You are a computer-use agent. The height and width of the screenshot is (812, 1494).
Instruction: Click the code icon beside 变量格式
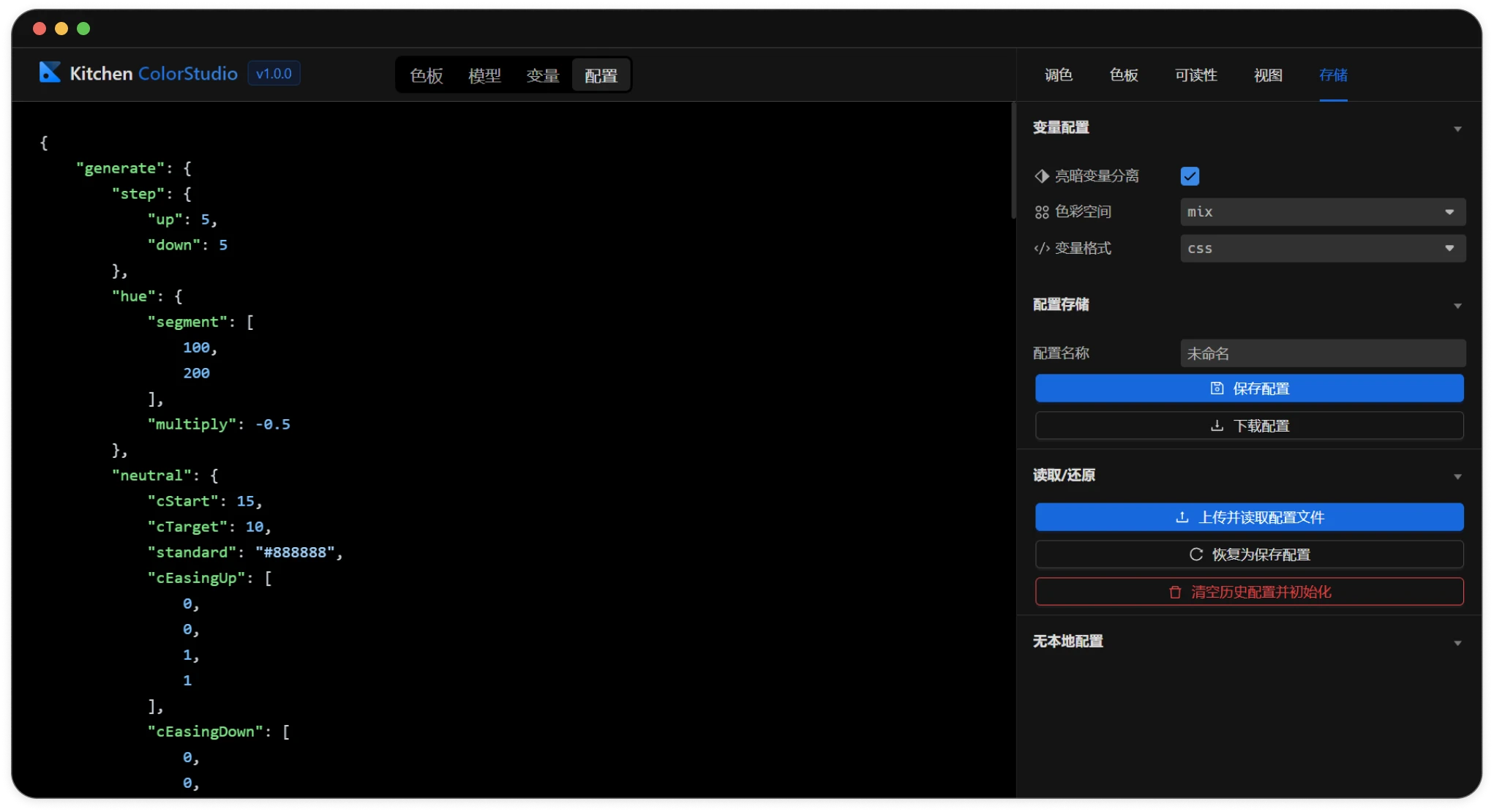click(x=1042, y=249)
